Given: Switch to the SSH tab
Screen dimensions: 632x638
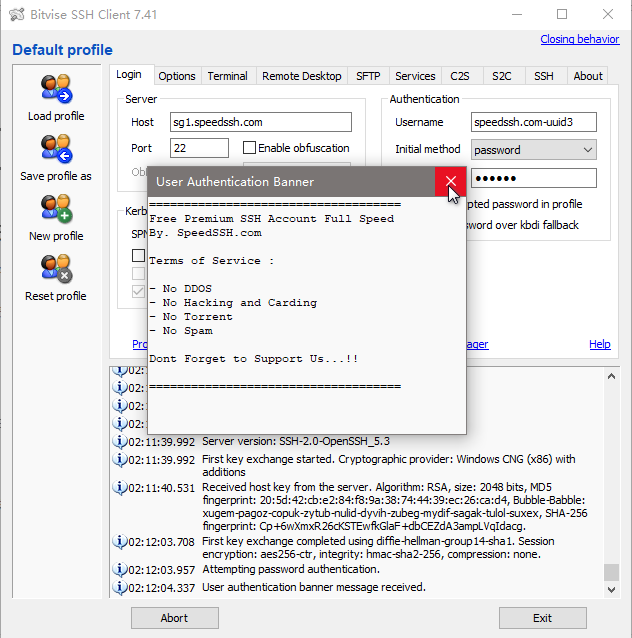Looking at the screenshot, I should (x=544, y=76).
